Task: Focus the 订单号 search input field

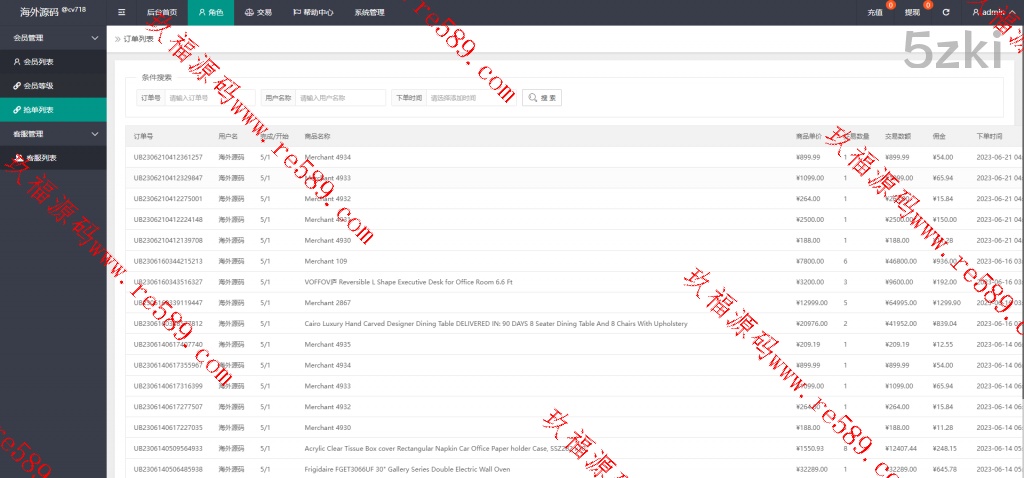Action: pyautogui.click(x=209, y=98)
